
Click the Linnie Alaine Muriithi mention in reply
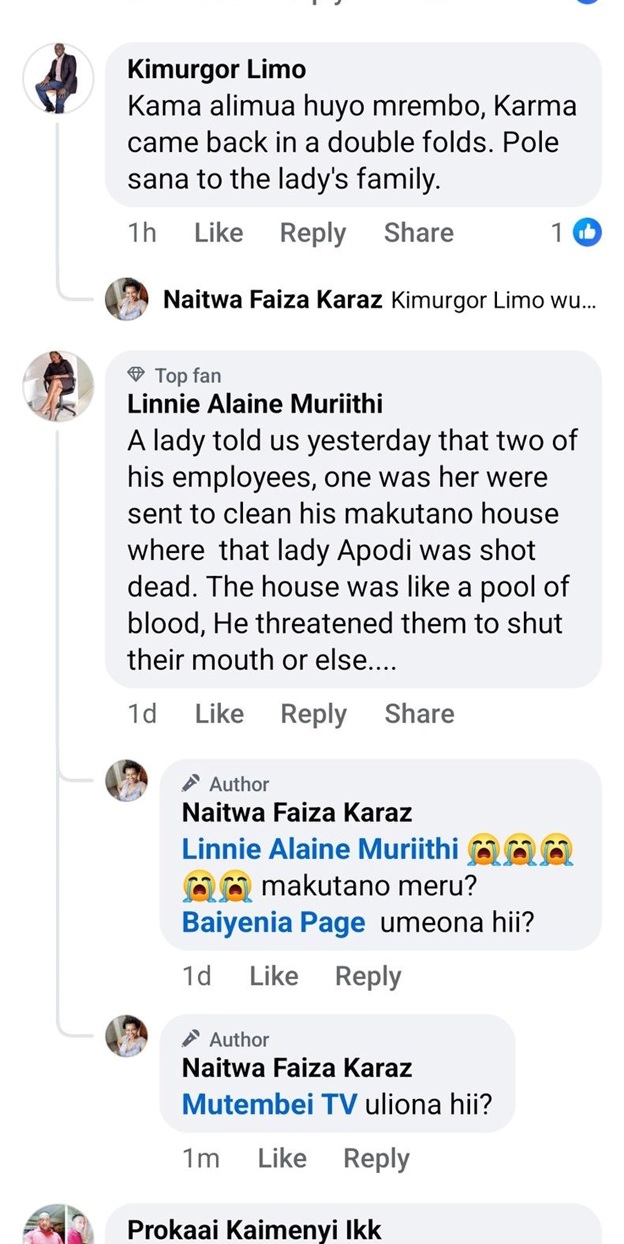click(320, 849)
